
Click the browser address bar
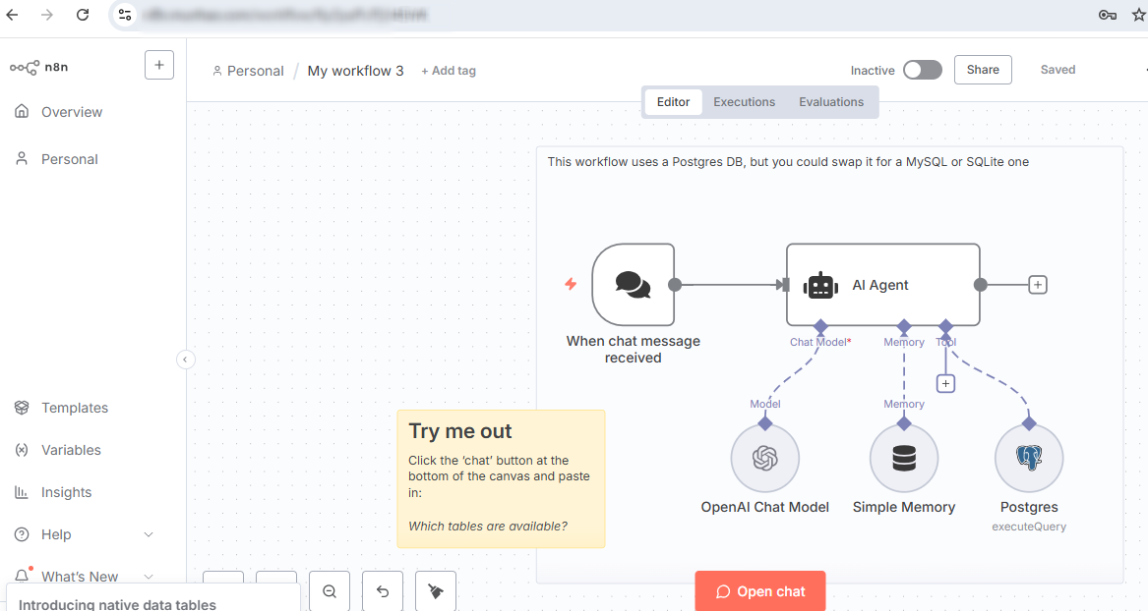(x=600, y=15)
